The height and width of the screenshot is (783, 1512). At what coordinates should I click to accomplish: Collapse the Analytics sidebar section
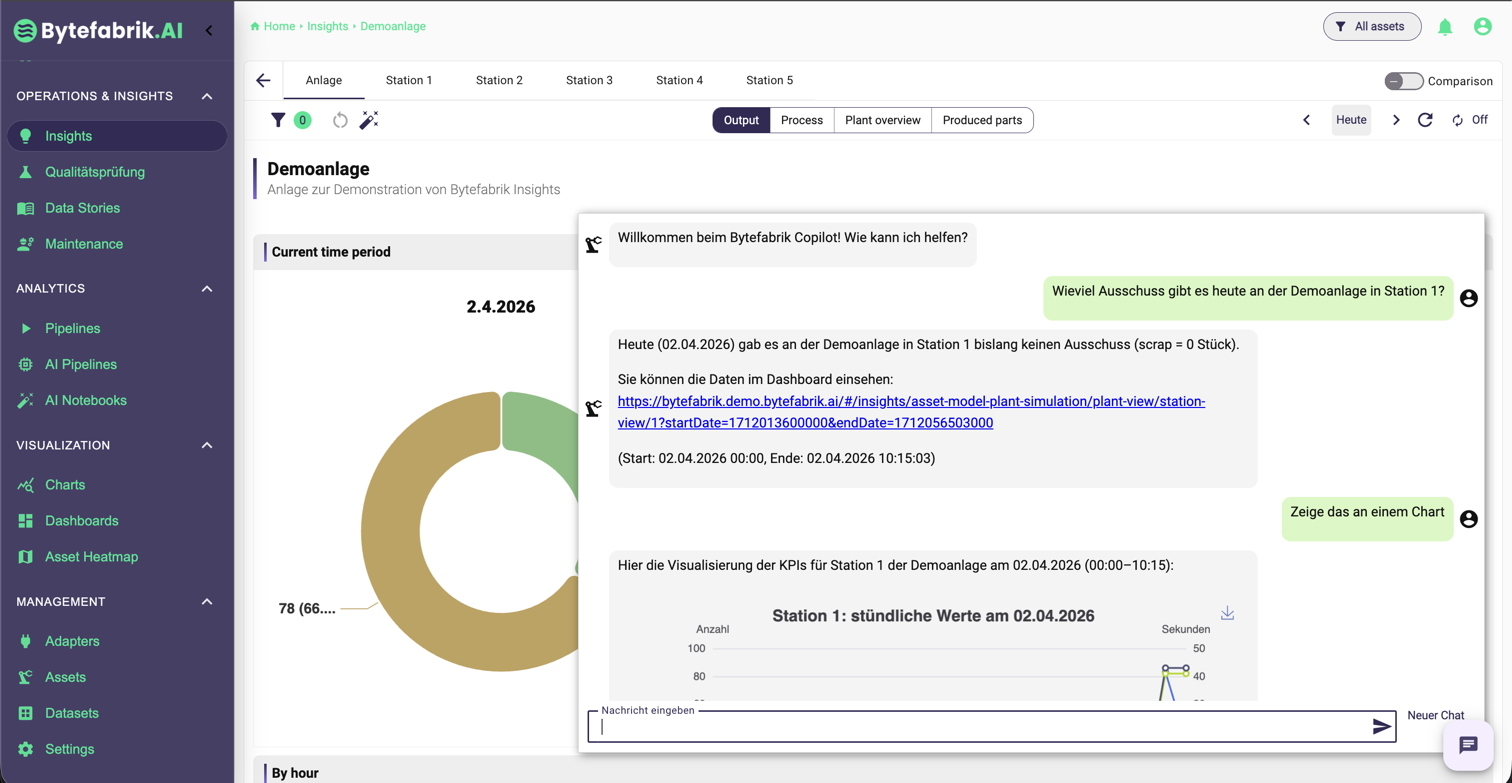pyautogui.click(x=207, y=289)
